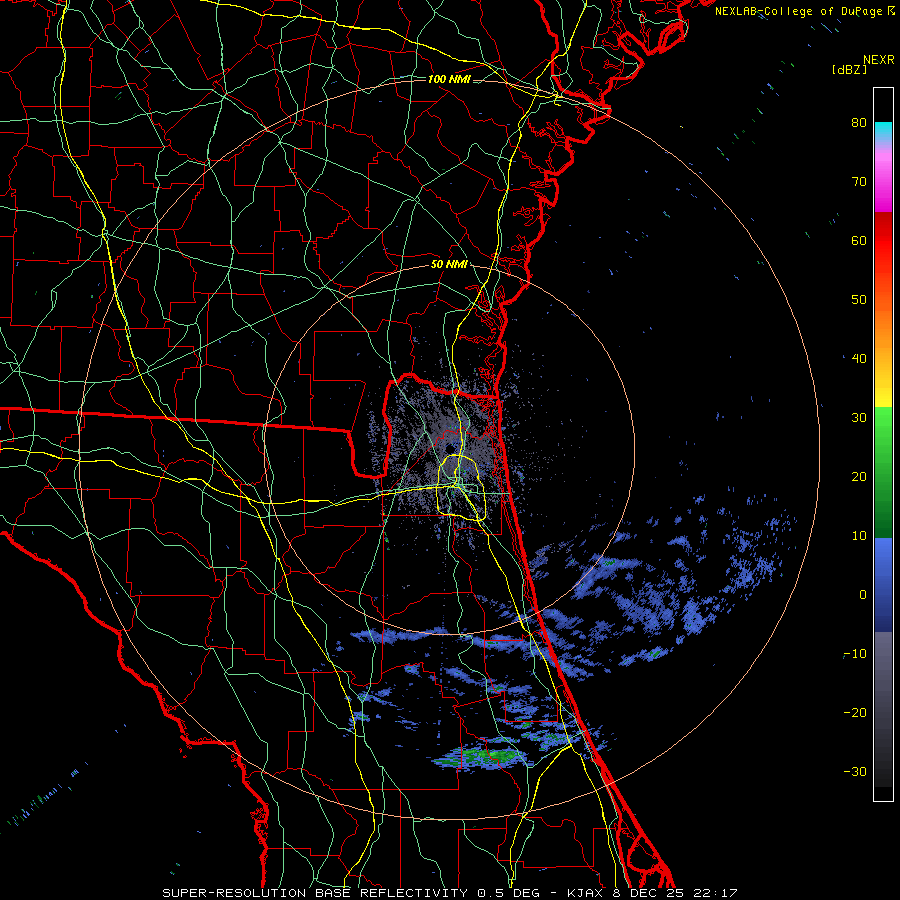Click the red band of the color bar

click(883, 244)
